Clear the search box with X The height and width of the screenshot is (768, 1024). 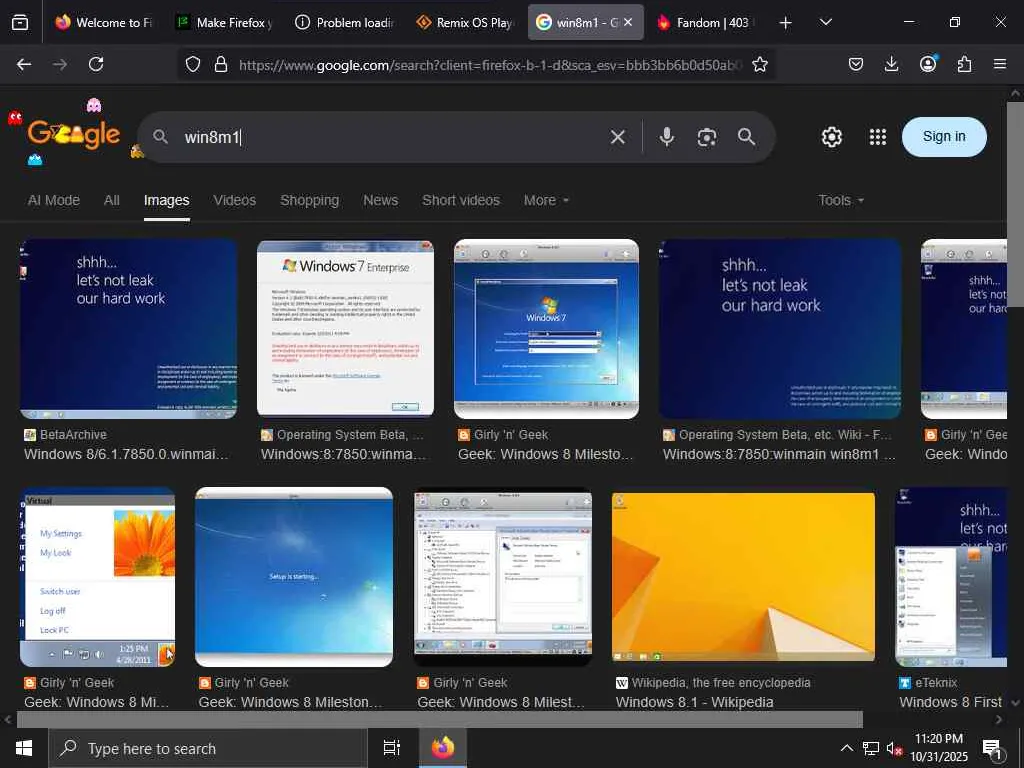618,137
